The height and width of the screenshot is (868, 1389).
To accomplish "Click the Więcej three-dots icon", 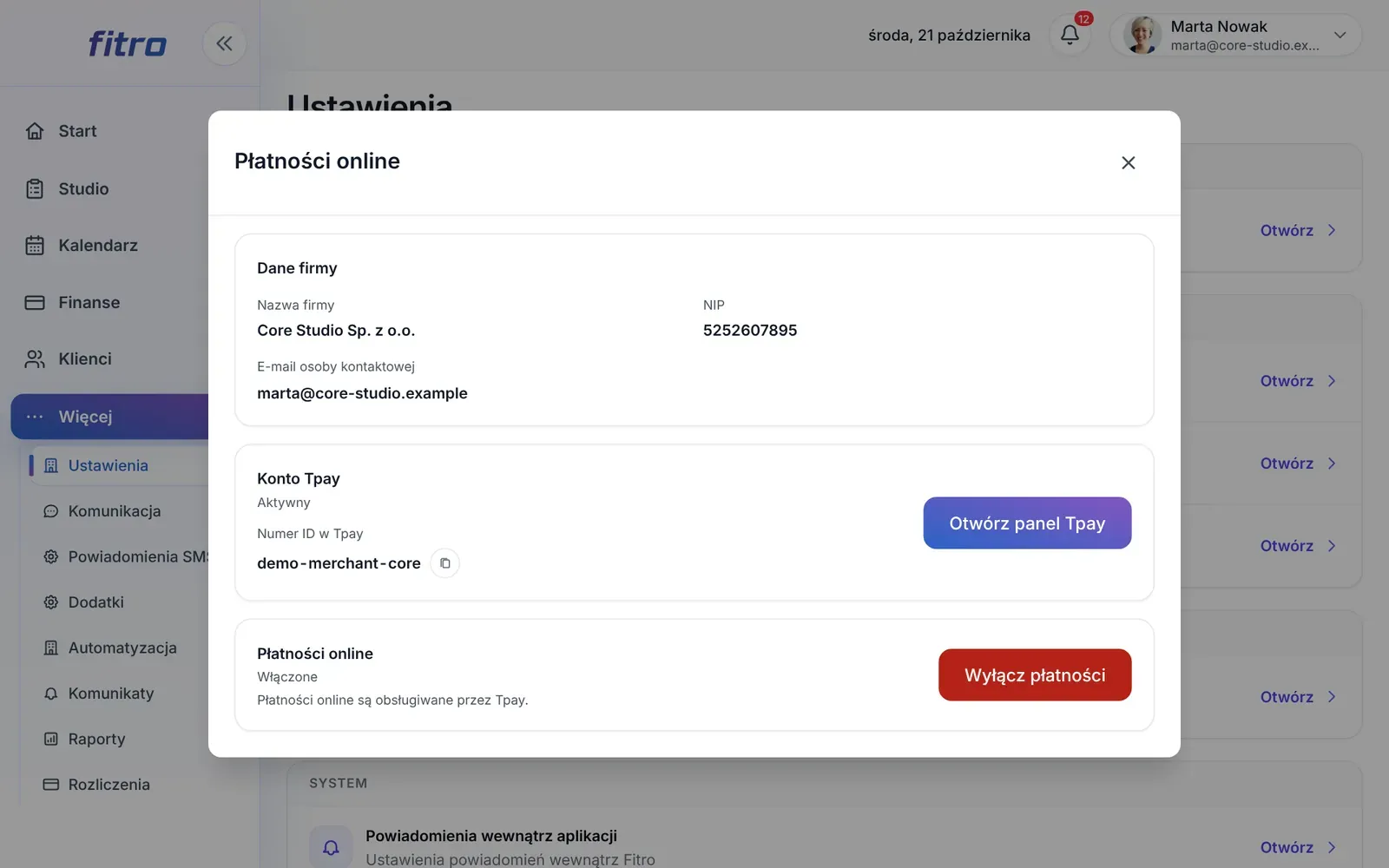I will pyautogui.click(x=35, y=417).
